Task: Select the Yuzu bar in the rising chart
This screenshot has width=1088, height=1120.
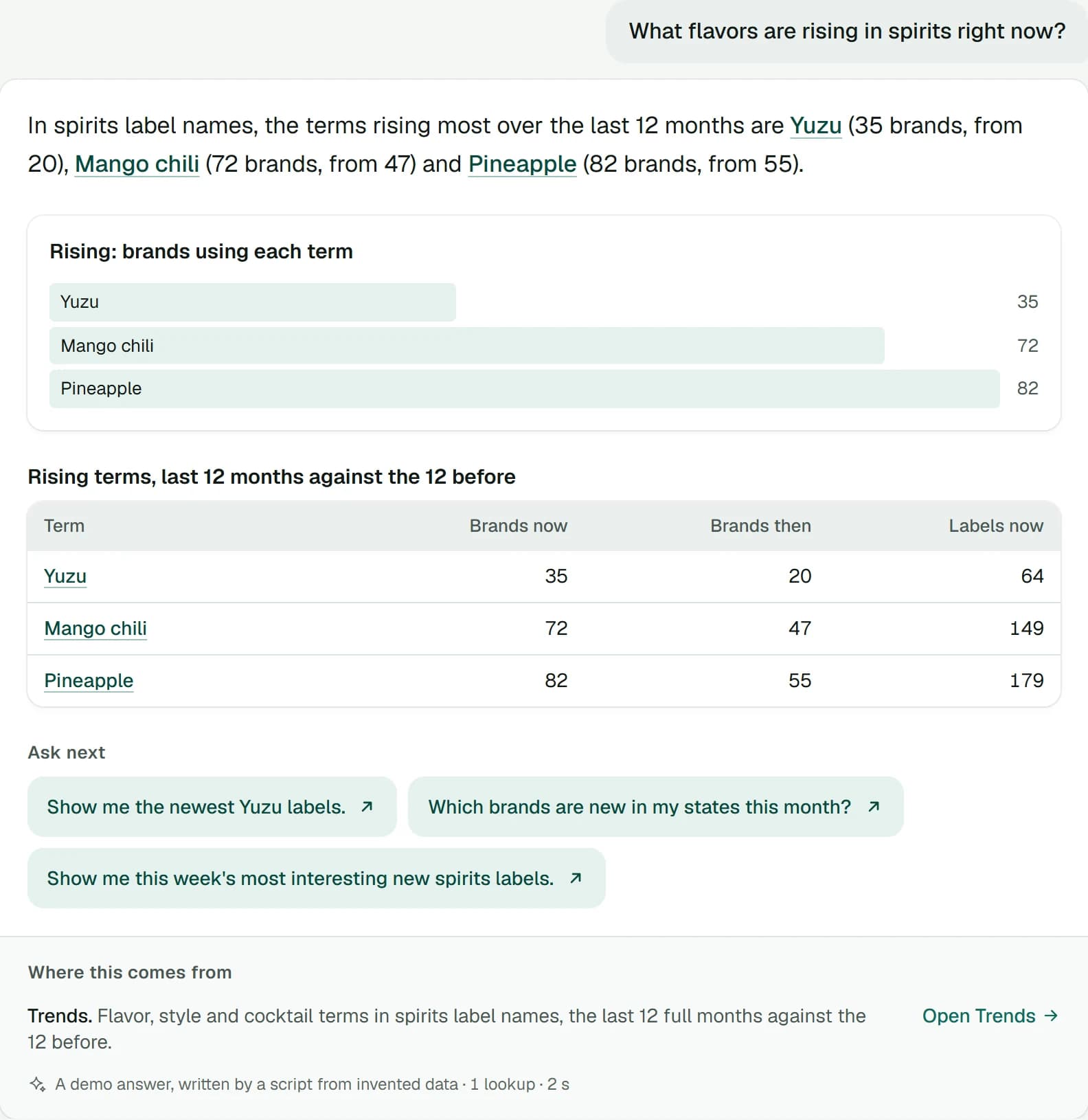Action: click(253, 302)
